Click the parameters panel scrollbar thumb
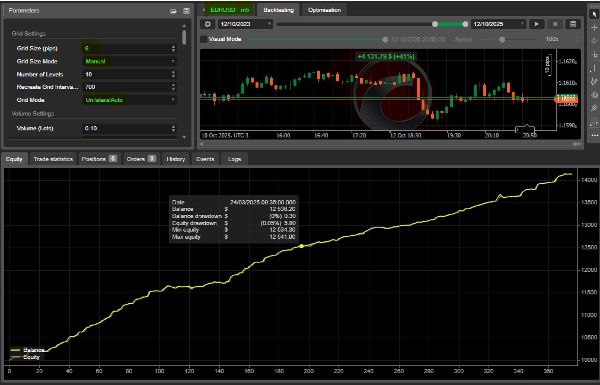The image size is (600, 385). coord(184,37)
